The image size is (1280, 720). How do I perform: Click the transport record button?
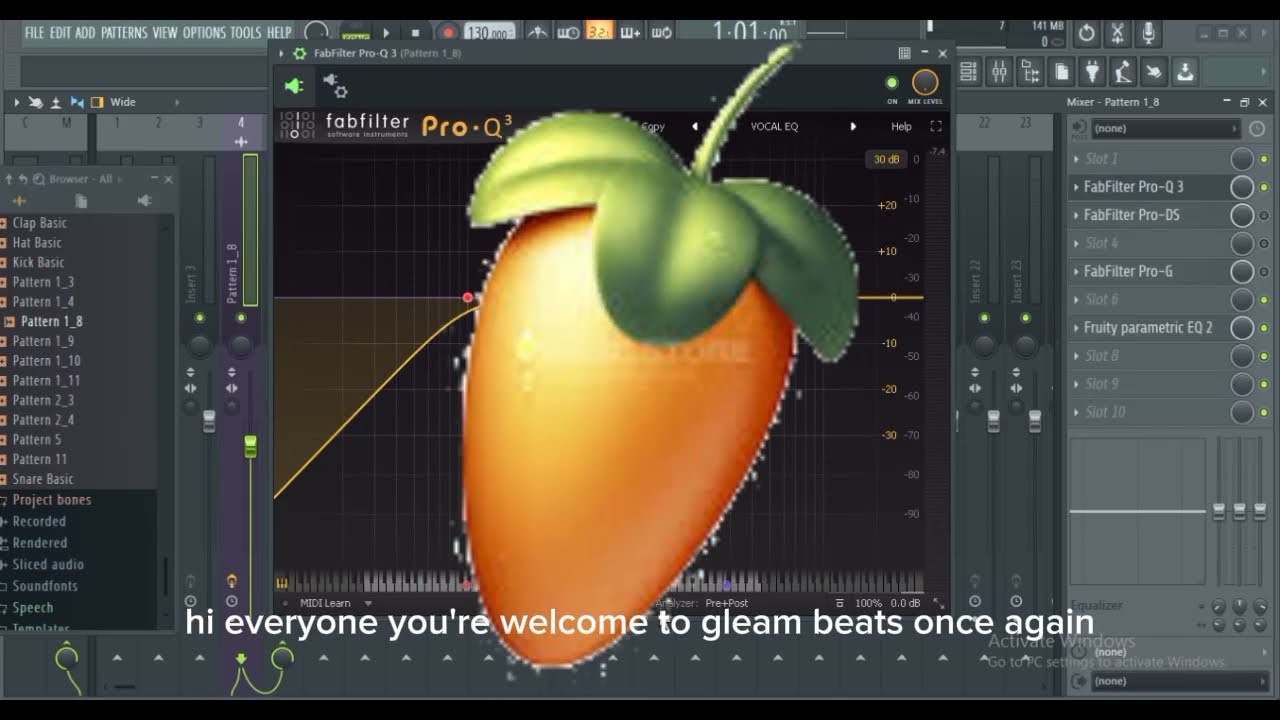point(448,33)
